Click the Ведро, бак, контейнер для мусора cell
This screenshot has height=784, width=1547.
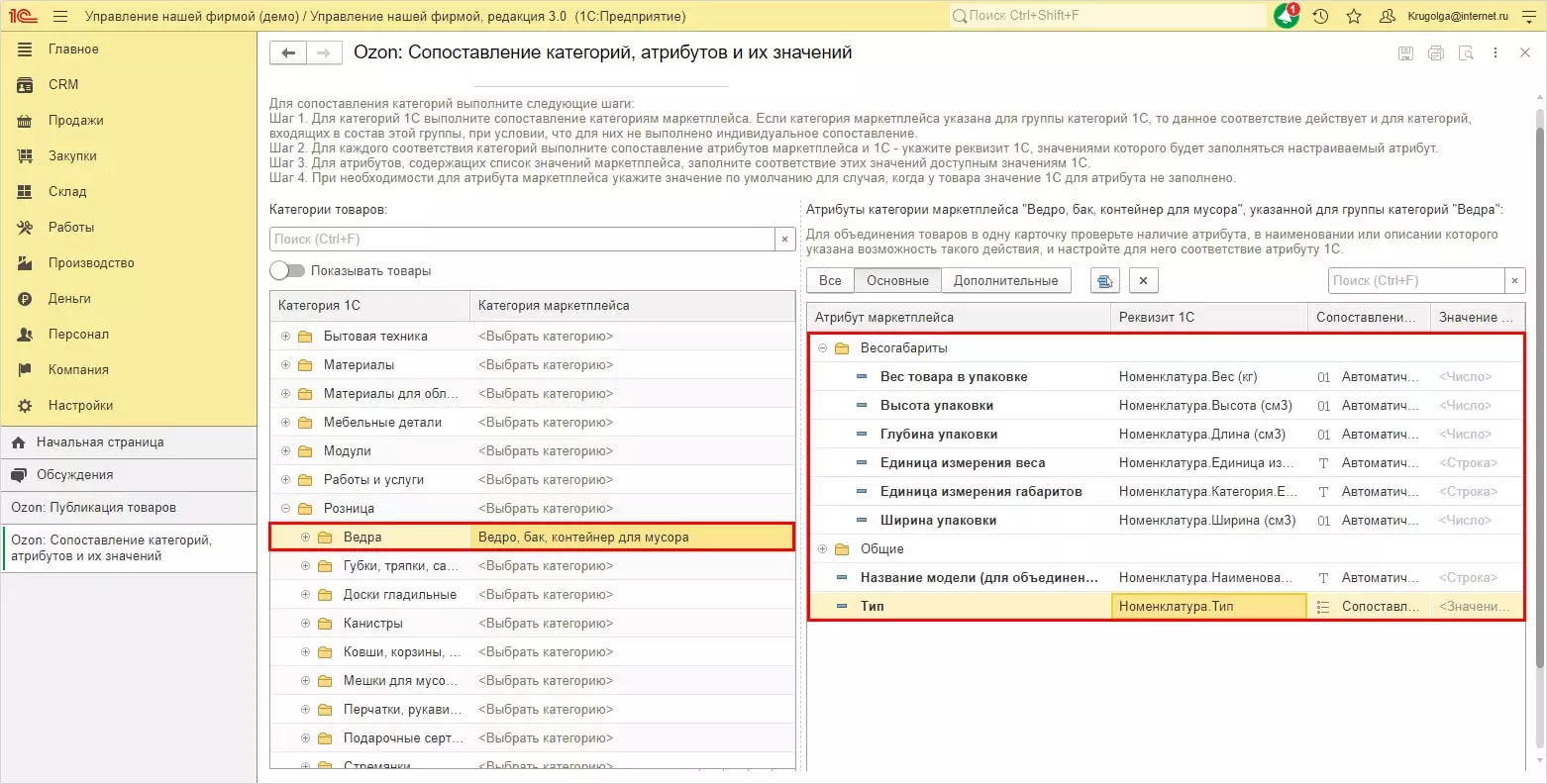coord(632,538)
